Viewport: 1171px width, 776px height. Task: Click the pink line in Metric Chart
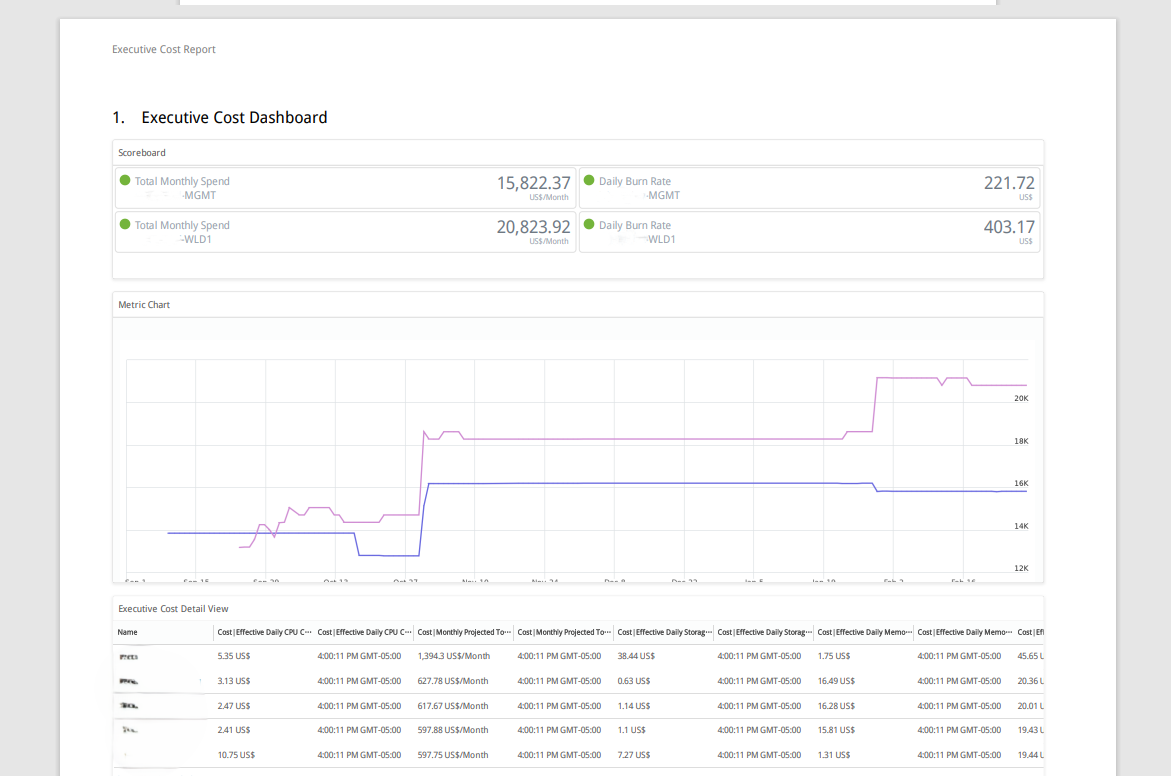pyautogui.click(x=640, y=438)
